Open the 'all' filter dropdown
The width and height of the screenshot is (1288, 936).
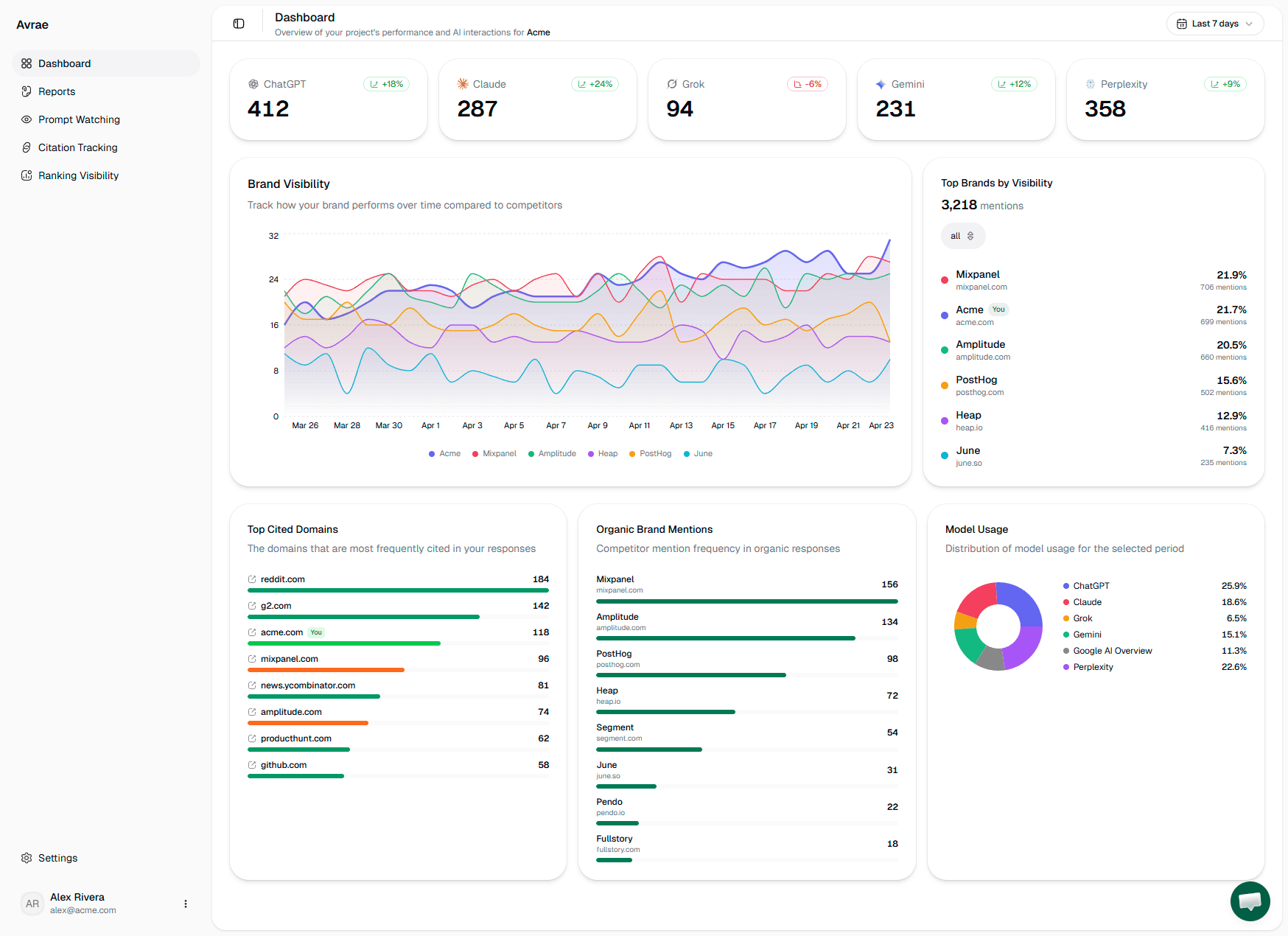(x=962, y=236)
